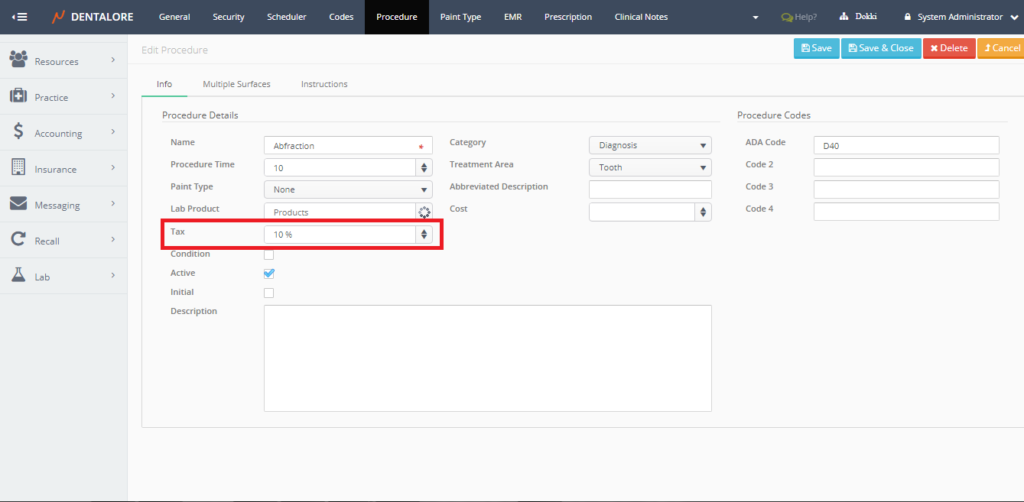The height and width of the screenshot is (502, 1024).
Task: Open the Messaging envelope icon
Action: click(x=18, y=204)
